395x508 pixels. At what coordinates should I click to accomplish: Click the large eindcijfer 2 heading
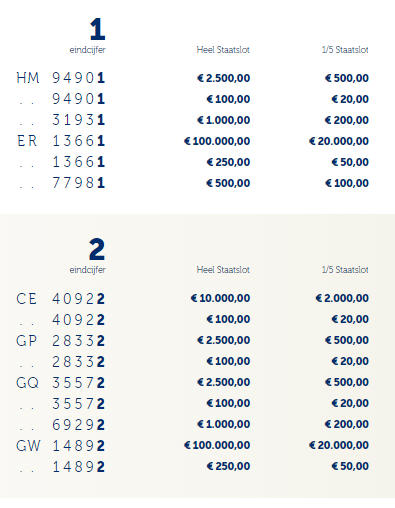point(97,249)
